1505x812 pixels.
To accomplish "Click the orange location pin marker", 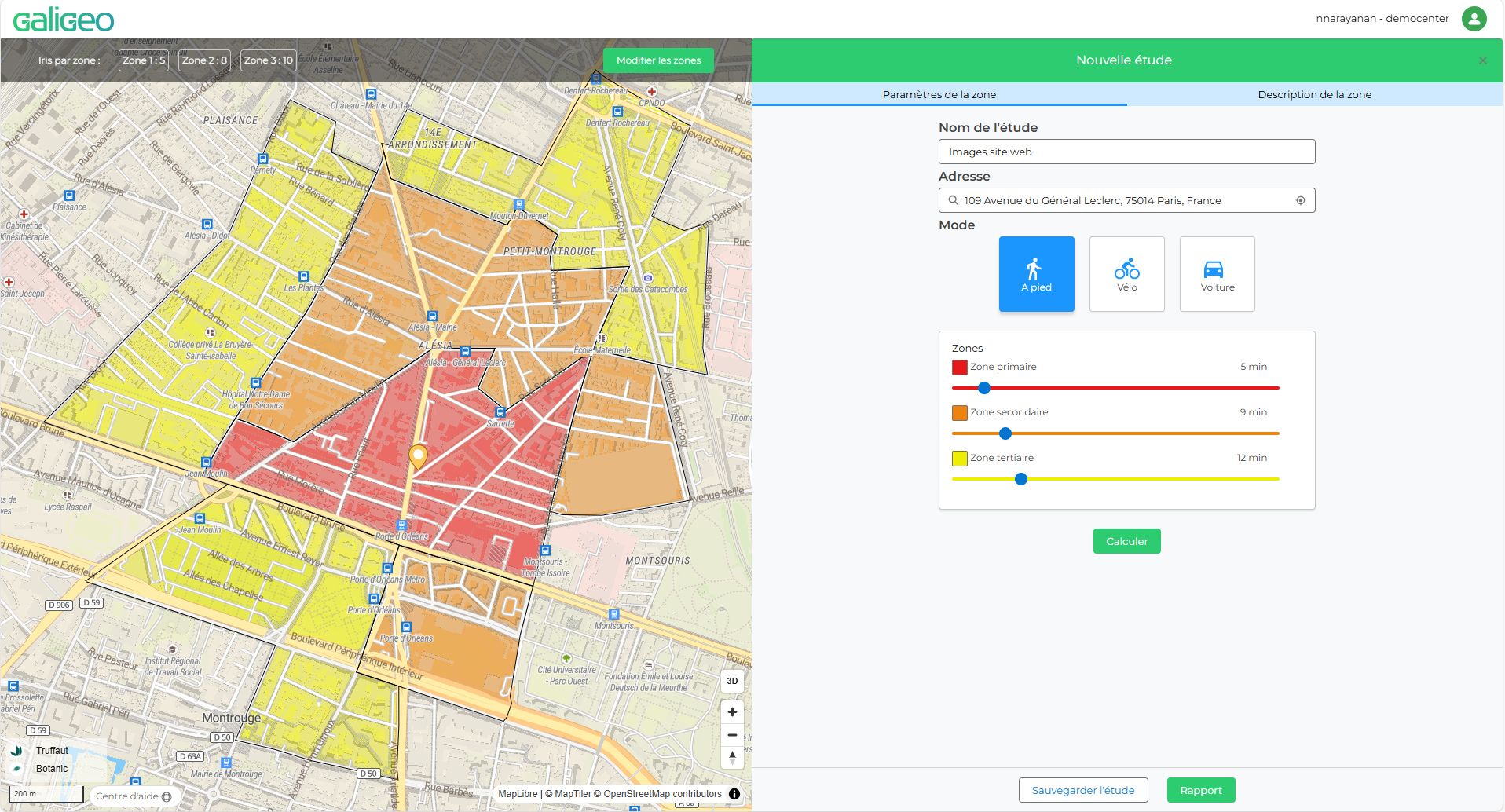I will (418, 455).
